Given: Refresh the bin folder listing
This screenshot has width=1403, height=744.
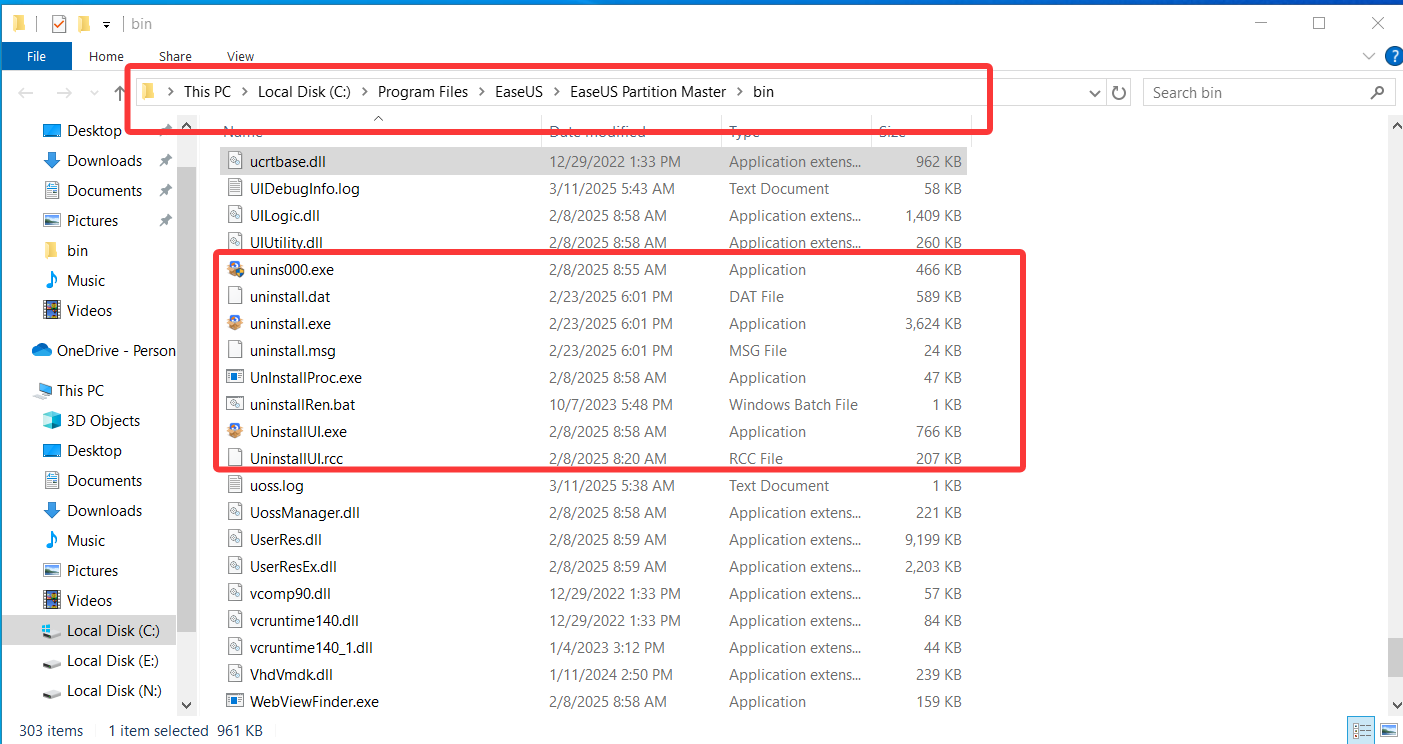Looking at the screenshot, I should pyautogui.click(x=1120, y=93).
